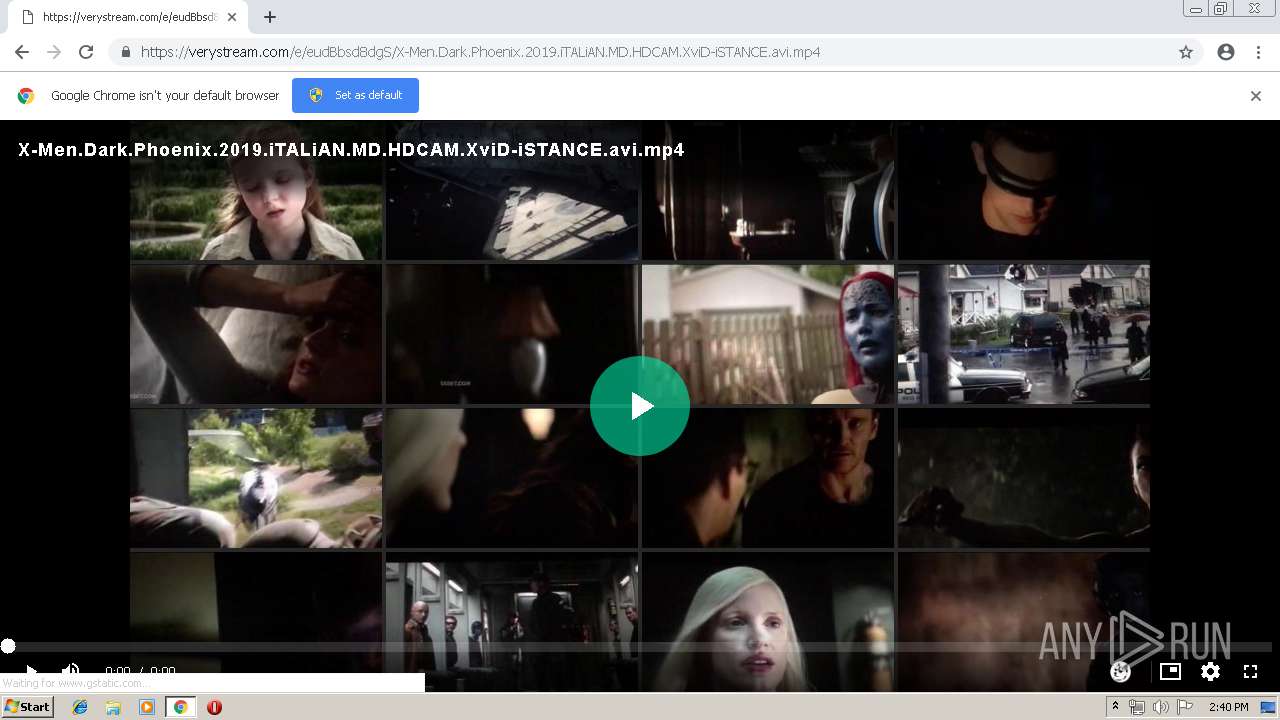Open Windows Media Player from the taskbar

147,707
